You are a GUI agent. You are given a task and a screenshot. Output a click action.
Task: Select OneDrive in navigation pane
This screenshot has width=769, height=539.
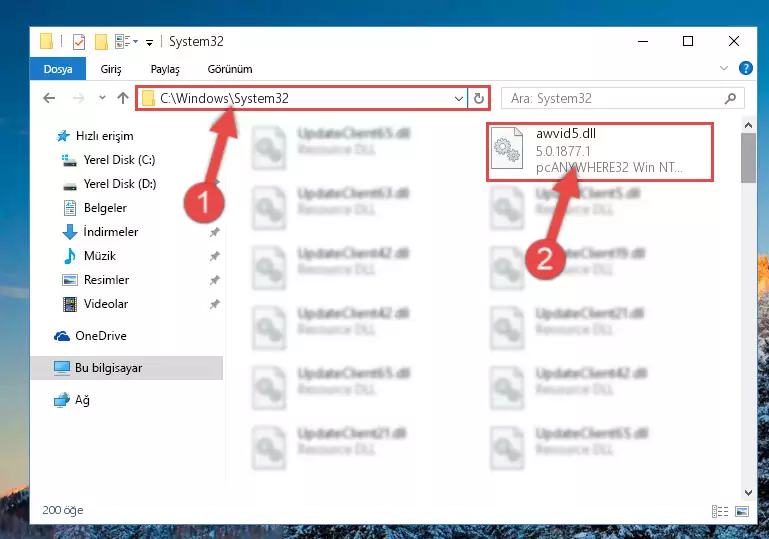[101, 336]
